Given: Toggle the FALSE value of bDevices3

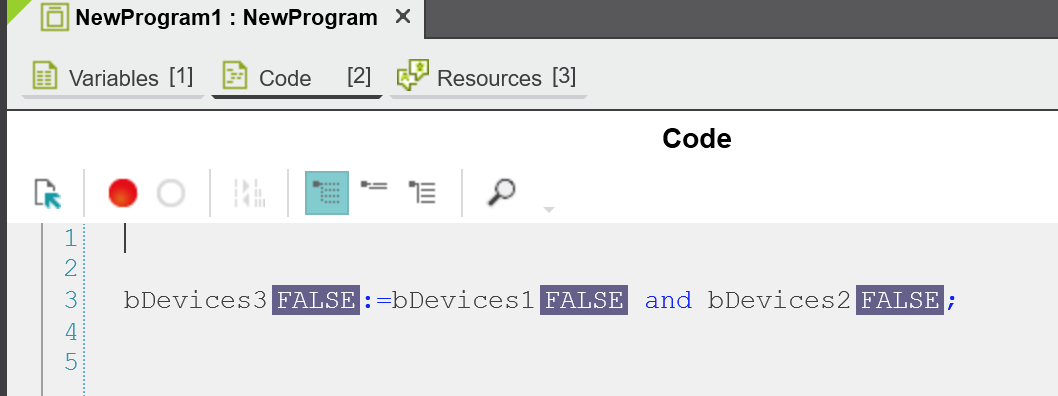Looking at the screenshot, I should [316, 300].
